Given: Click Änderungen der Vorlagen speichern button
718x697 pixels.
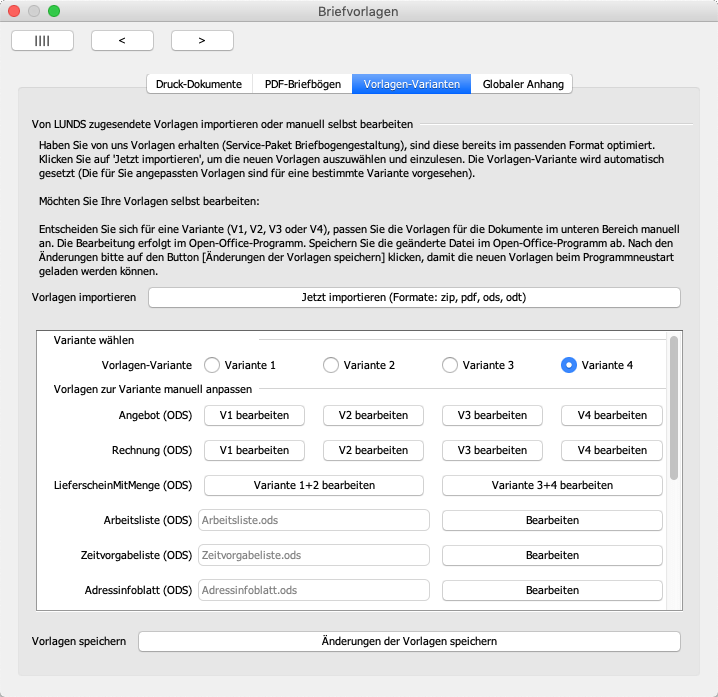Looking at the screenshot, I should click(409, 642).
